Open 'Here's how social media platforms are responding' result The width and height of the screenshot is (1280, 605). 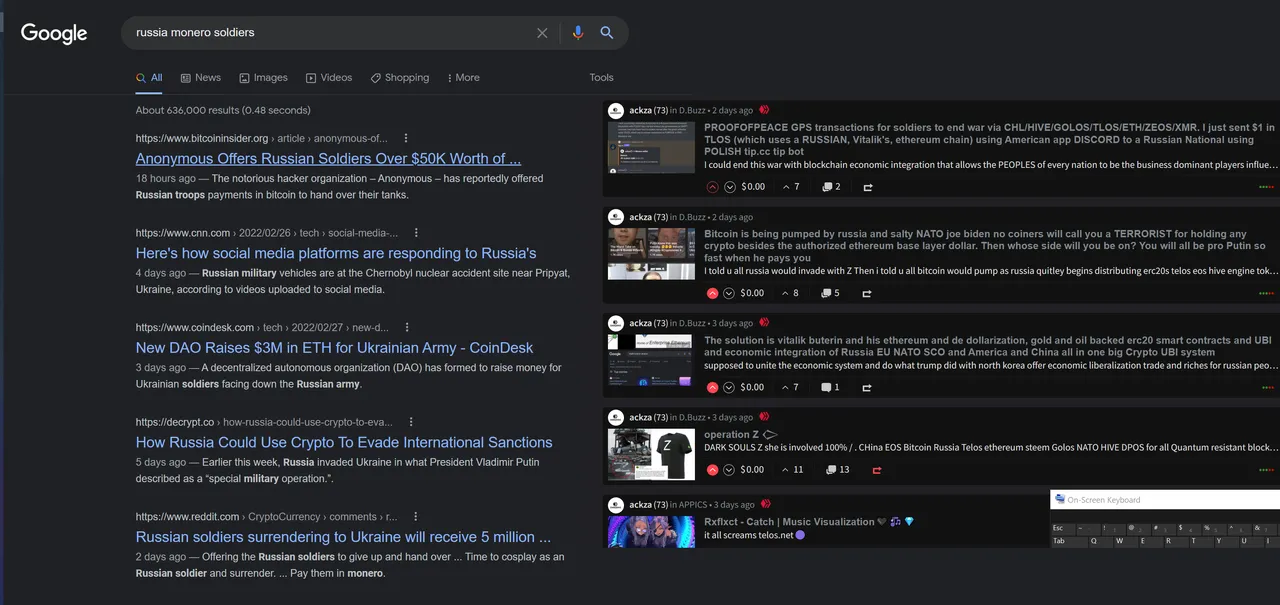(x=336, y=253)
